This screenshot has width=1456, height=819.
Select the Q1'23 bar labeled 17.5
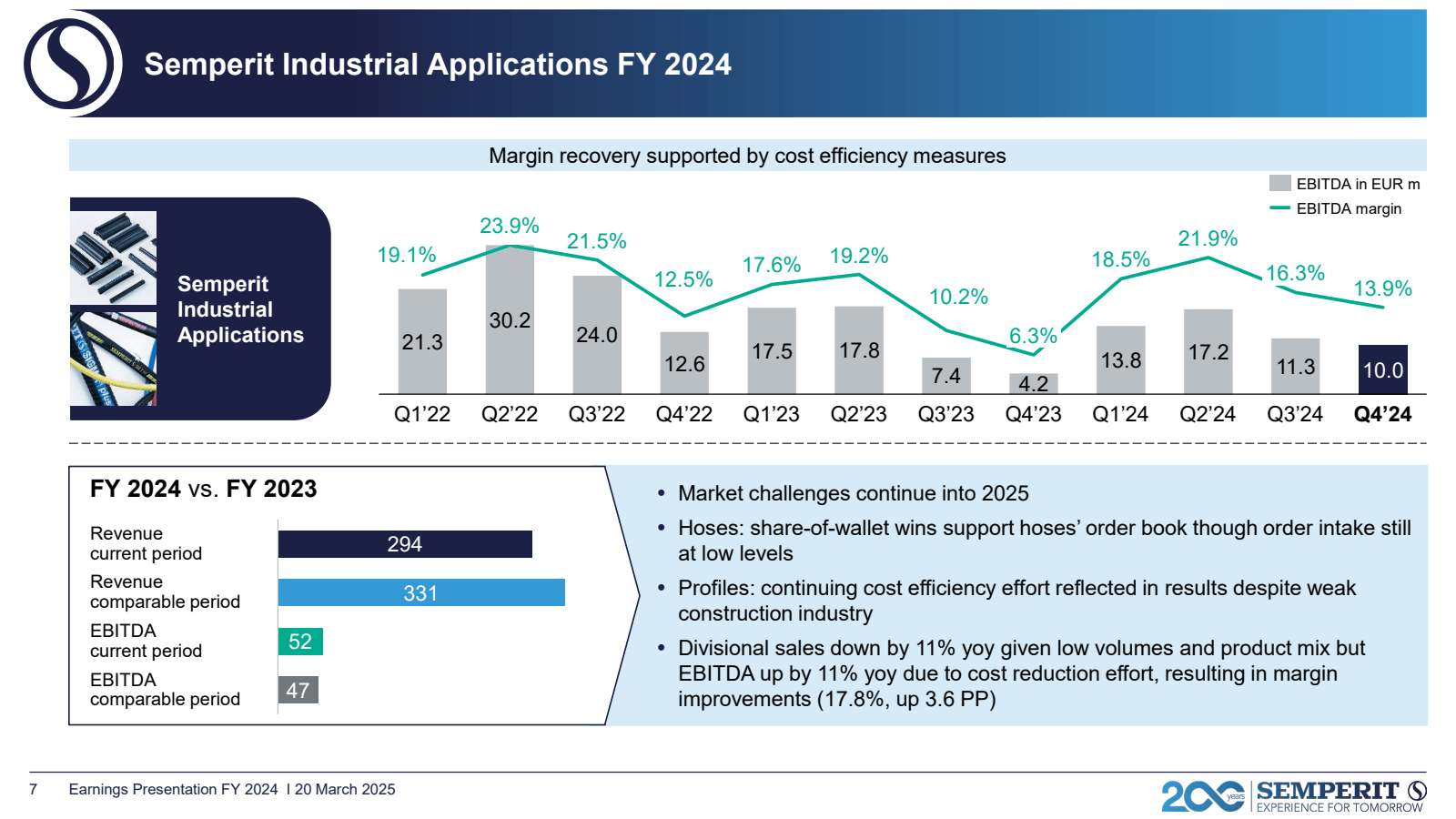click(772, 350)
